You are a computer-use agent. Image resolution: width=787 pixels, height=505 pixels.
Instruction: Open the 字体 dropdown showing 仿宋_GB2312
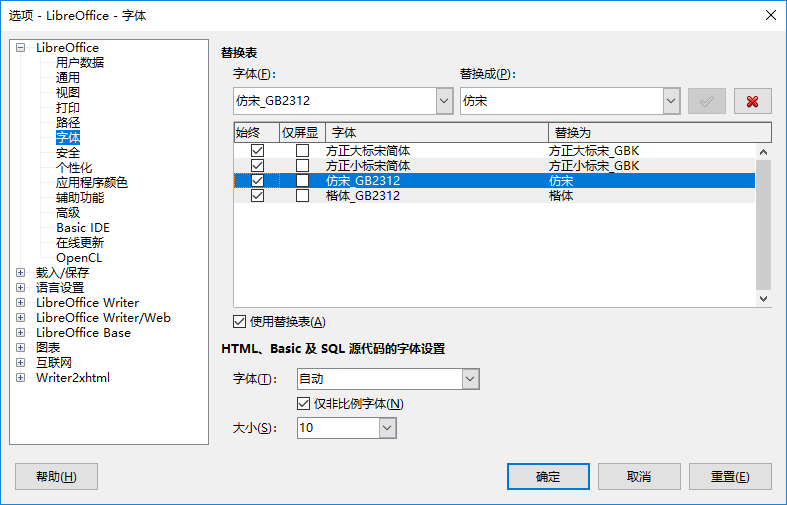(444, 101)
